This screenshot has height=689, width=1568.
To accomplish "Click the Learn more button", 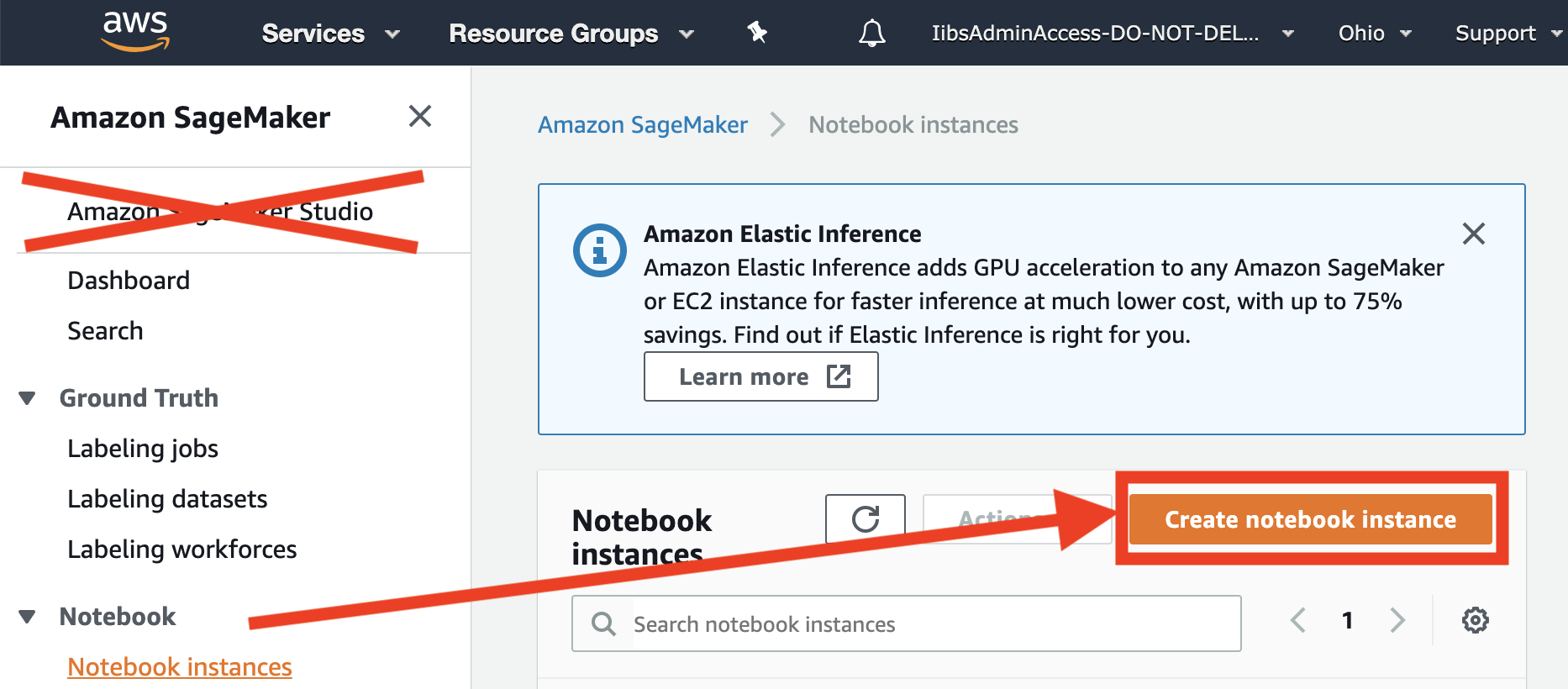I will pos(761,376).
